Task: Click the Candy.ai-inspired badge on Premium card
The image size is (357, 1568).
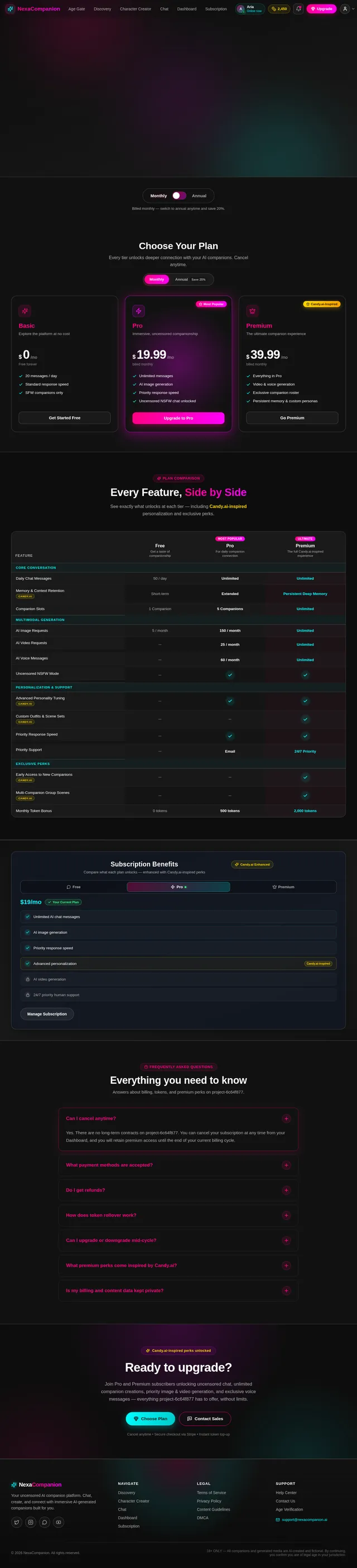Action: click(322, 304)
